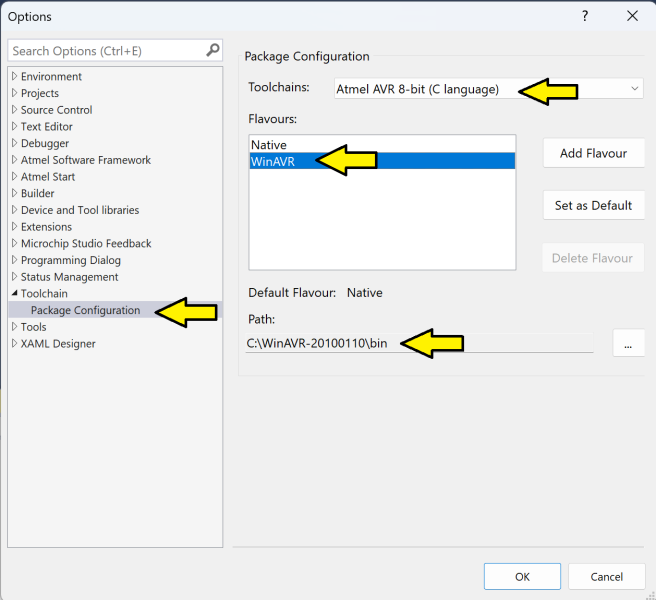Expand the Environment tree node

point(14,77)
